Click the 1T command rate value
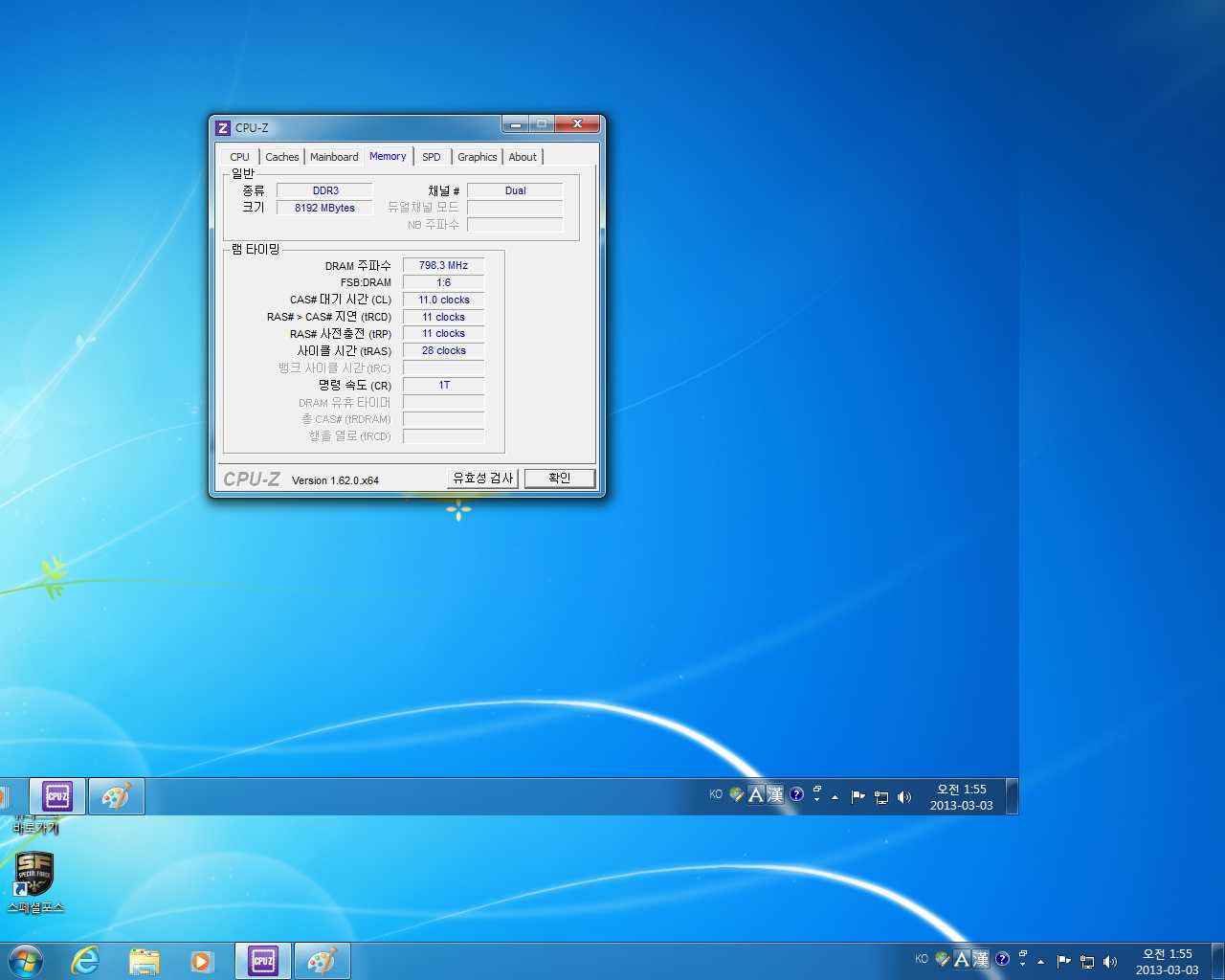Screen dimensions: 1225x980 [x=444, y=385]
